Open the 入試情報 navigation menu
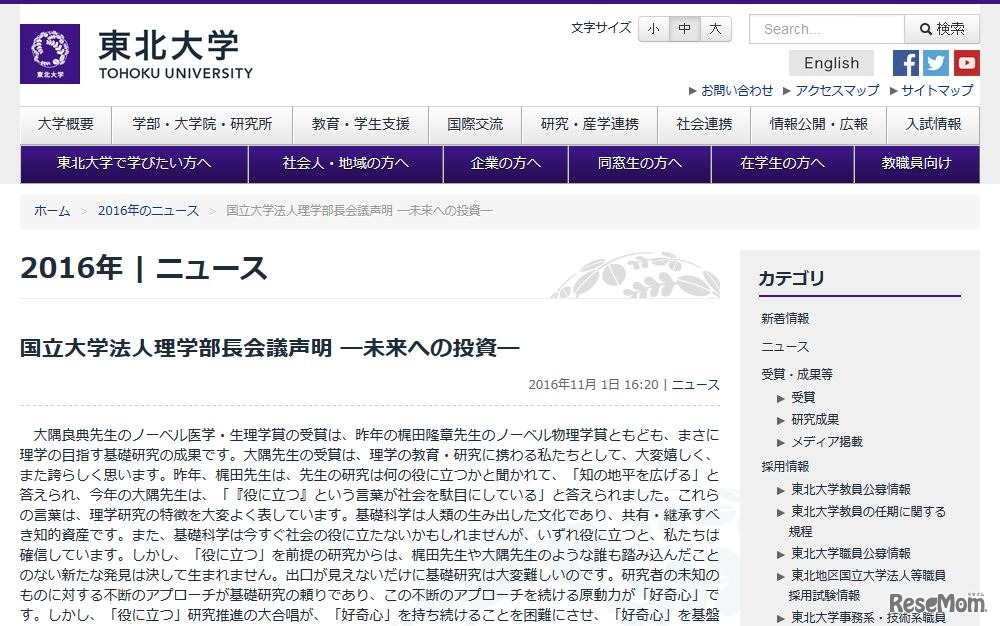The width and height of the screenshot is (1000, 626). pyautogui.click(x=932, y=125)
